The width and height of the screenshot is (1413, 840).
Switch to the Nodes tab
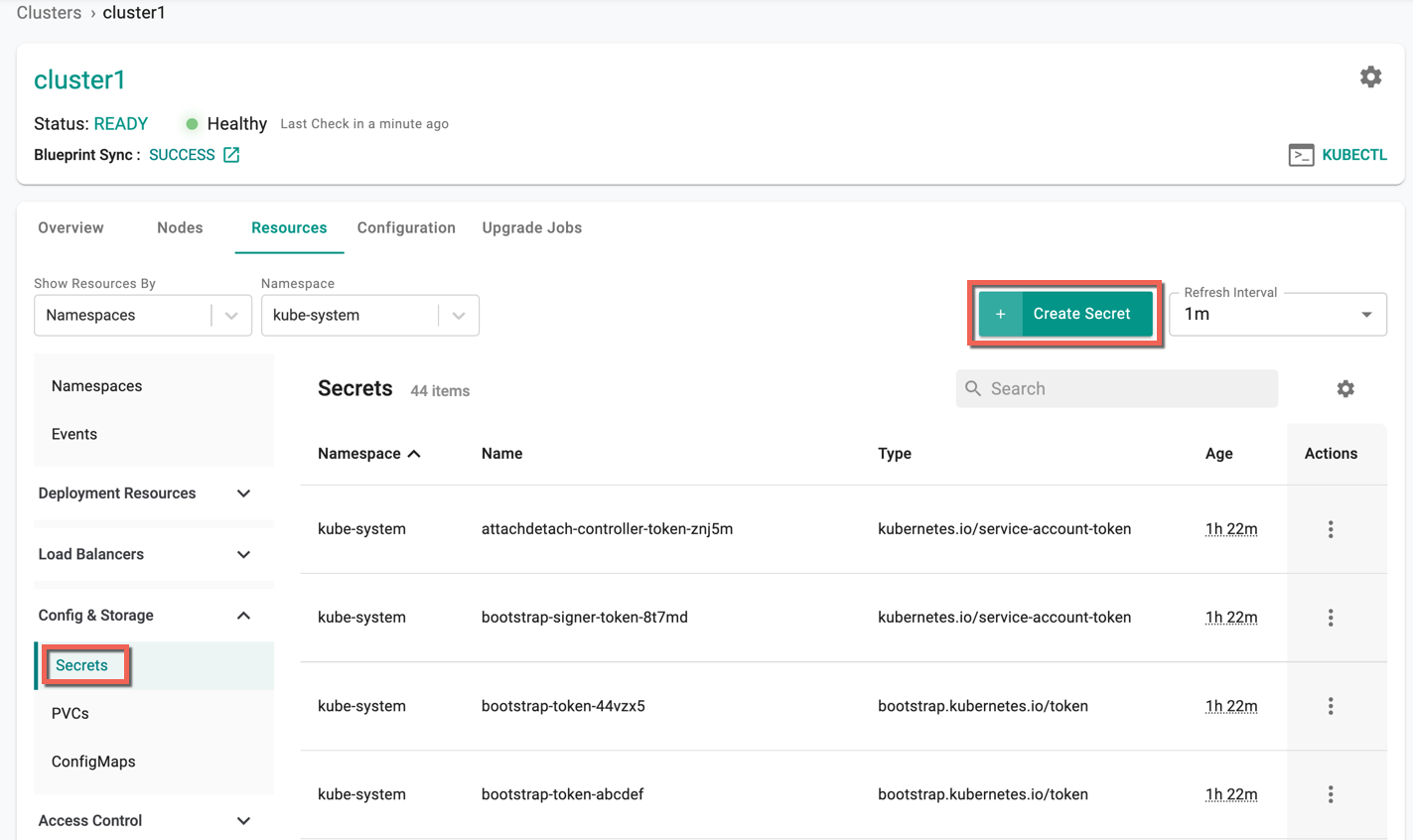click(180, 227)
